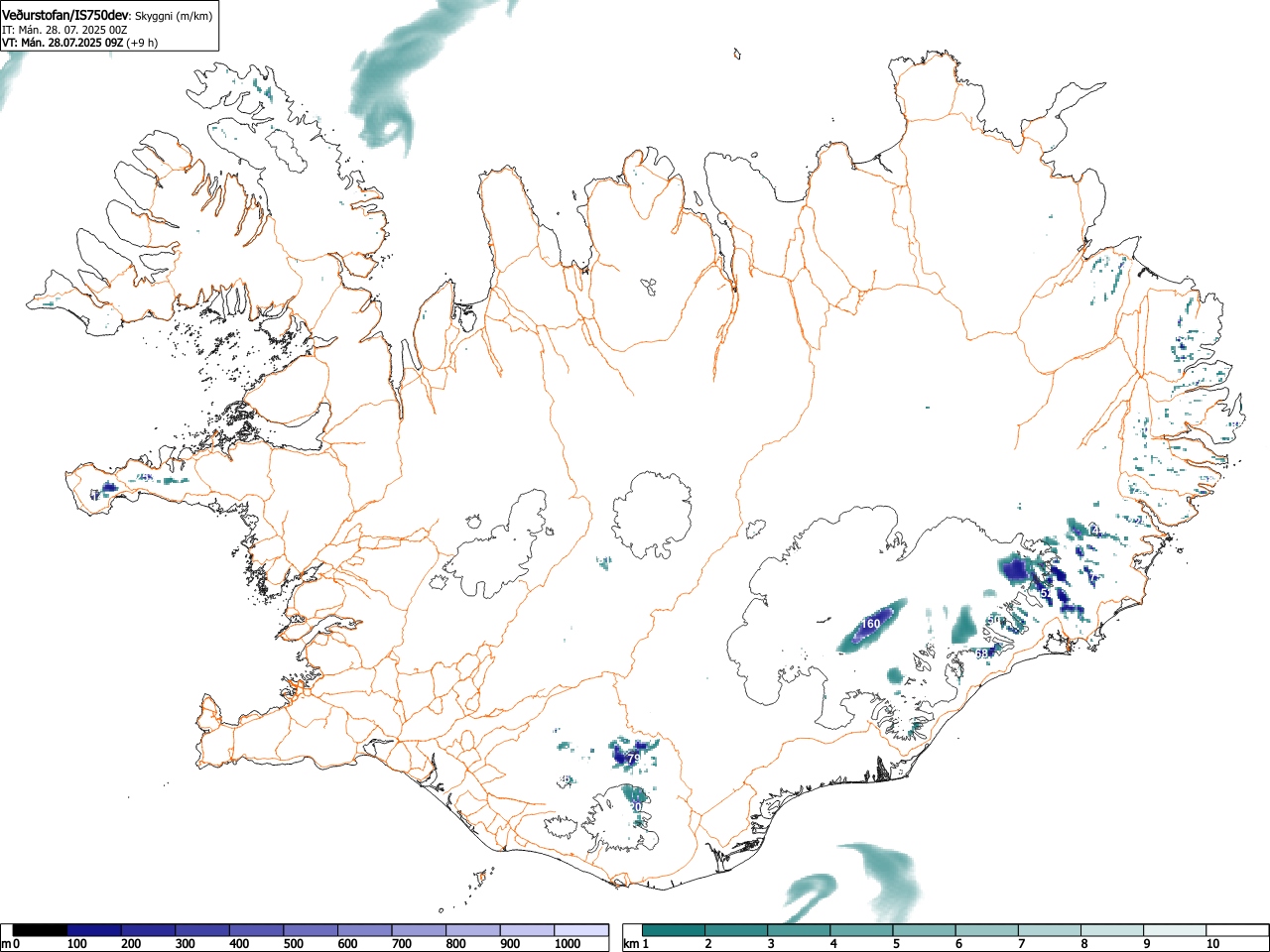Select the swatch right of the 1000 label
1270x952 pixels.
pyautogui.click(x=581, y=930)
